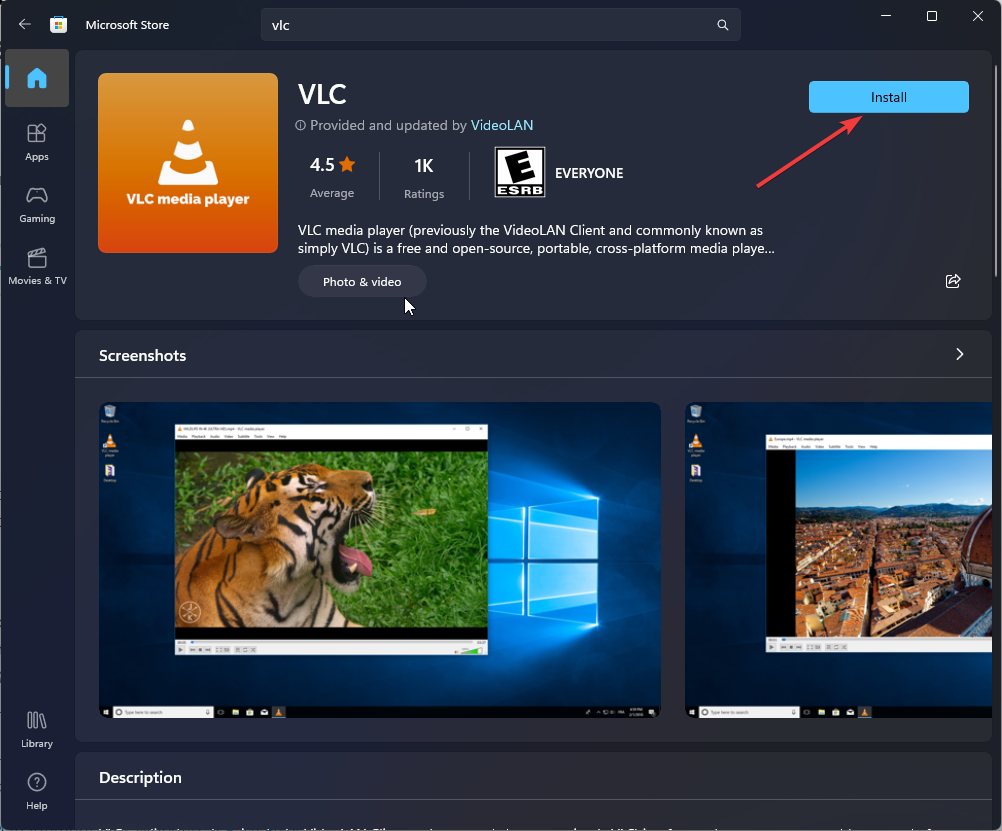Click the ESRB Everyone rating badge

tap(518, 171)
